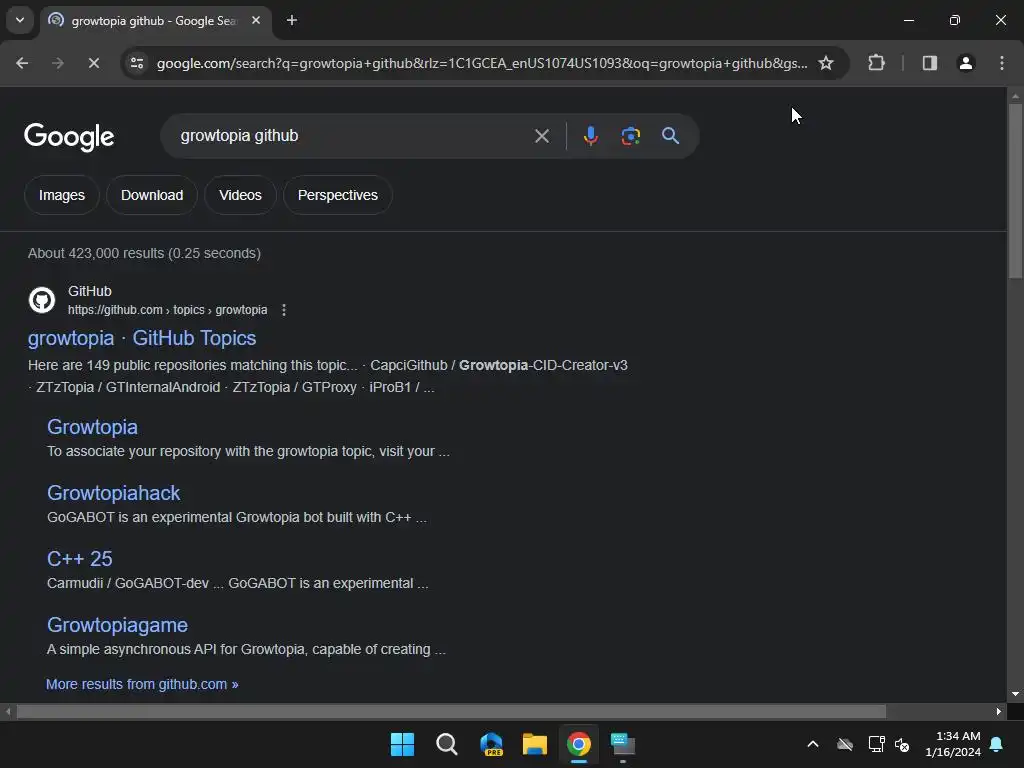
Task: Open Chrome extensions puzzle icon
Action: pyautogui.click(x=876, y=63)
